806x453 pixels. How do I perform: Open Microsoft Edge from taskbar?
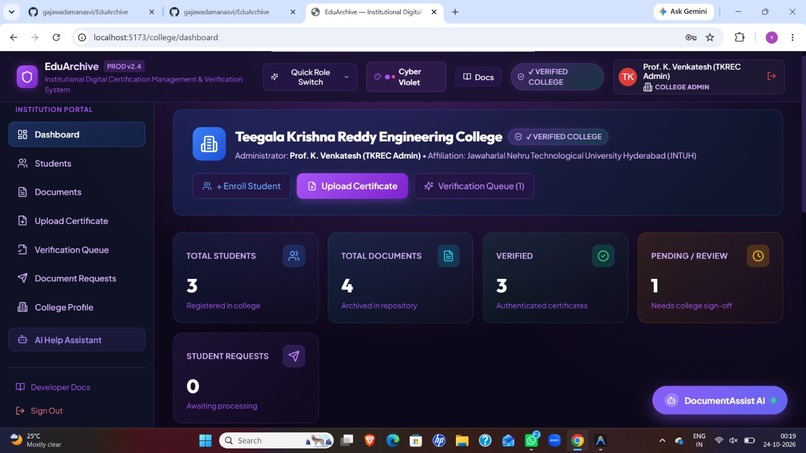point(393,441)
